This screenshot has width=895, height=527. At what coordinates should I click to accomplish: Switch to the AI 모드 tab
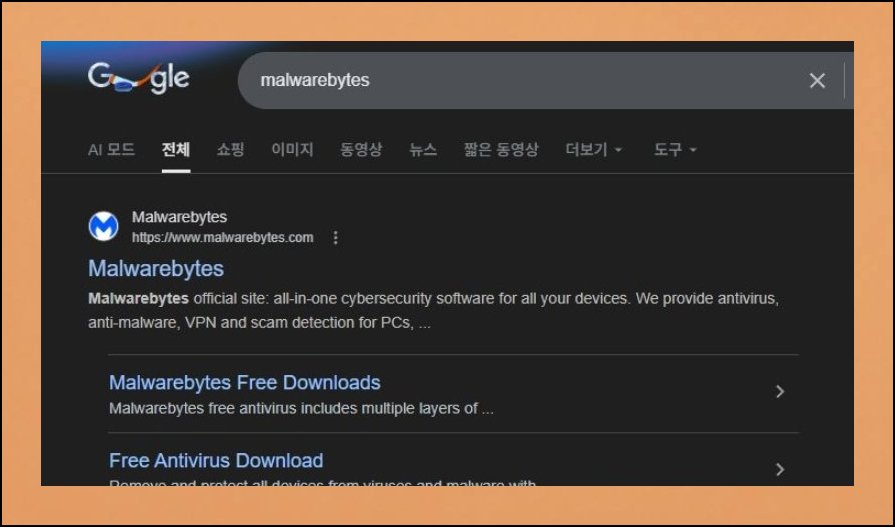pyautogui.click(x=111, y=150)
